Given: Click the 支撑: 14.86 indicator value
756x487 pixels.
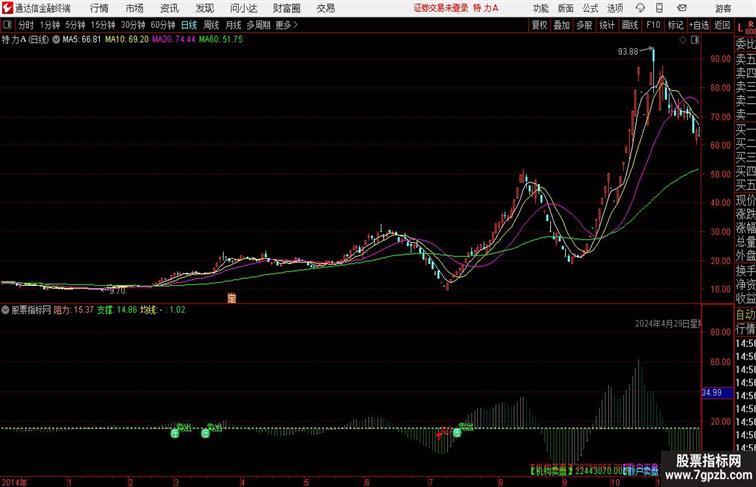Looking at the screenshot, I should [117, 310].
